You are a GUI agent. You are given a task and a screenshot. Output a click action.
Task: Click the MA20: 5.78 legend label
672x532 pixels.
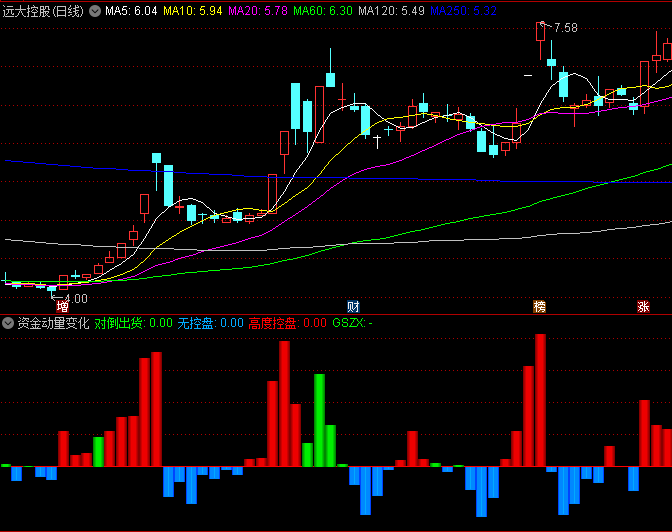pyautogui.click(x=258, y=11)
